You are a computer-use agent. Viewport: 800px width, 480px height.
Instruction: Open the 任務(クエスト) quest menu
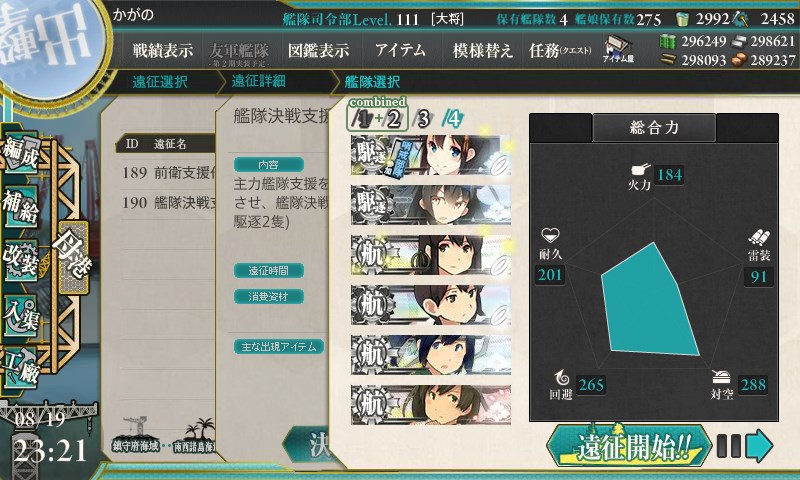click(560, 50)
